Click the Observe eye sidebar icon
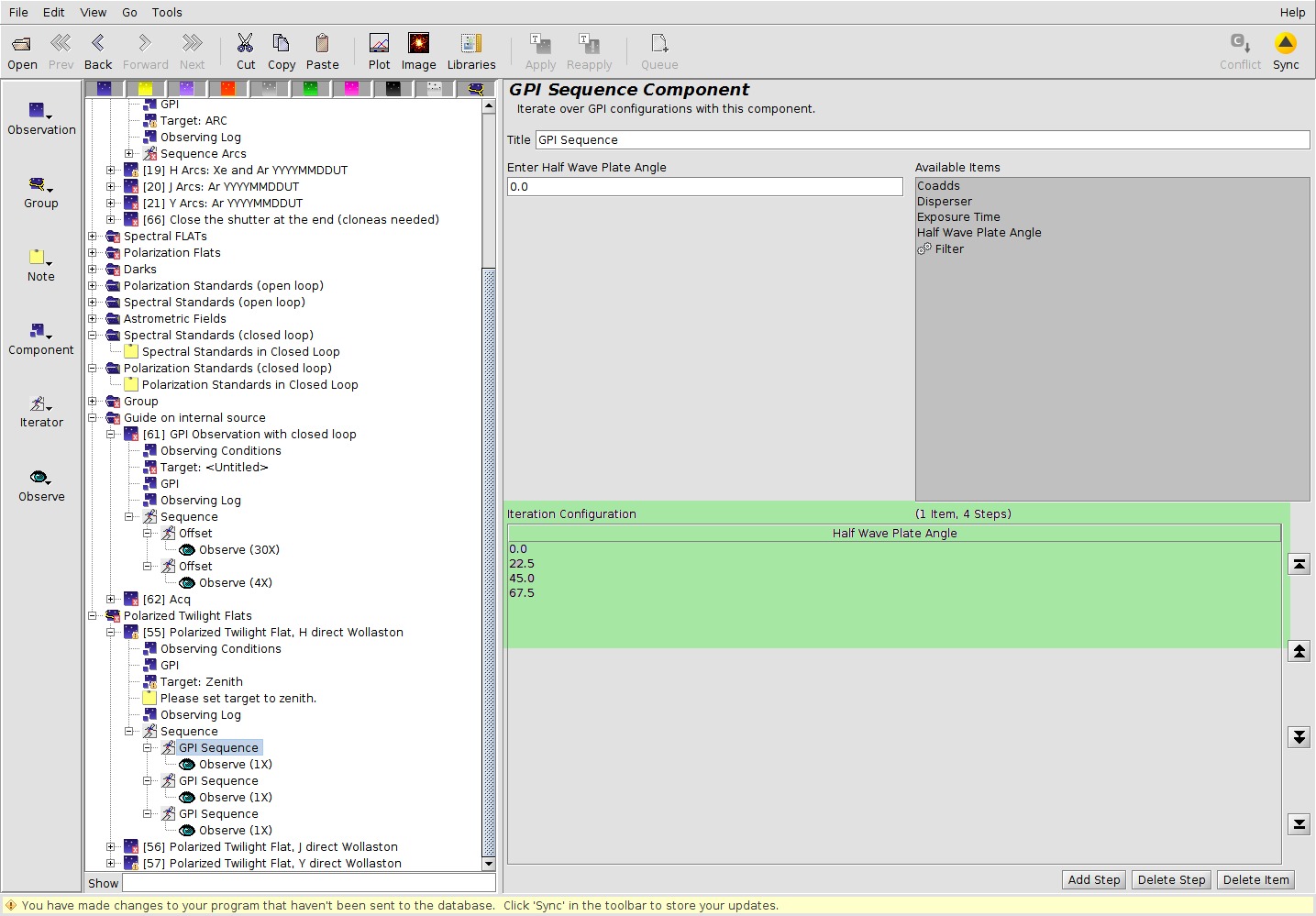This screenshot has height=916, width=1316. click(41, 478)
